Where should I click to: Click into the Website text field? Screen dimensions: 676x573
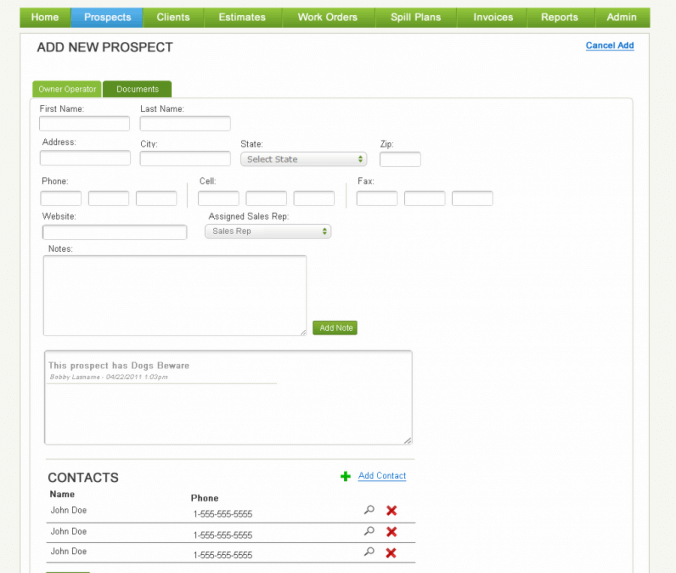[x=114, y=232]
